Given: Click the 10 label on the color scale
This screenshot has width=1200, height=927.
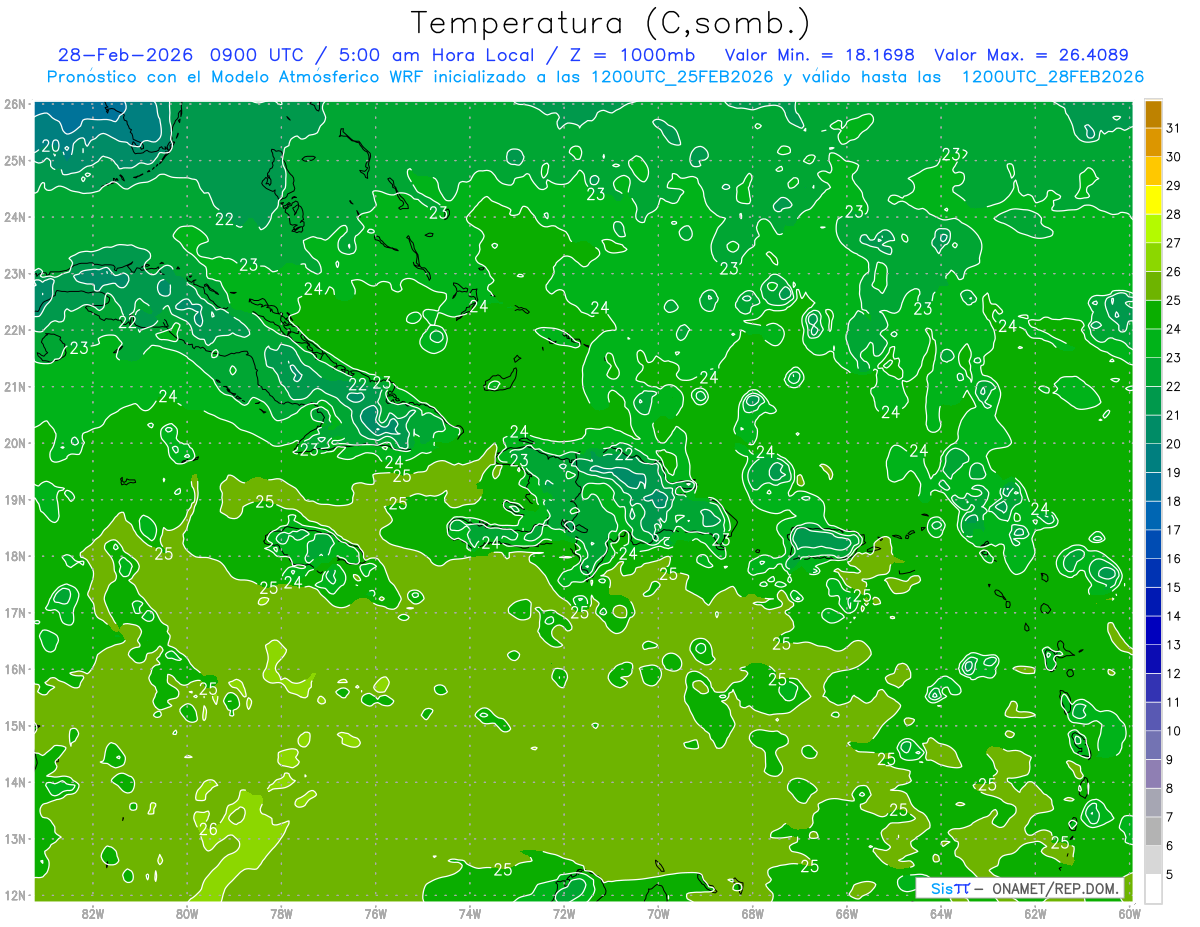Looking at the screenshot, I should tap(1173, 731).
